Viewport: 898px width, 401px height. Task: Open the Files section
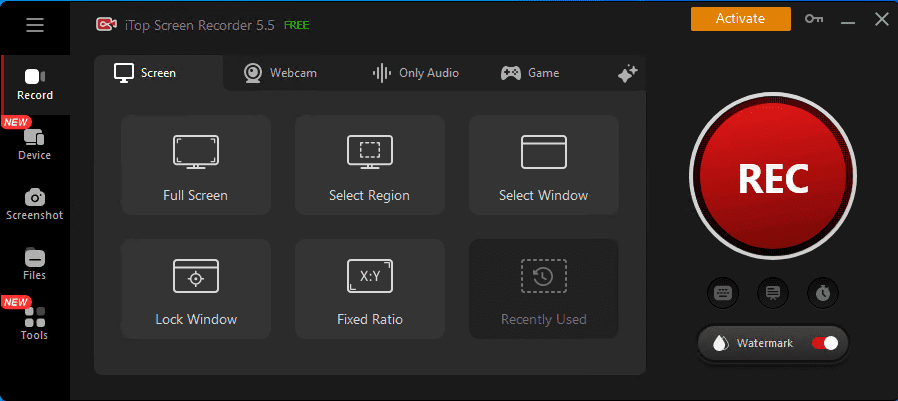point(35,263)
